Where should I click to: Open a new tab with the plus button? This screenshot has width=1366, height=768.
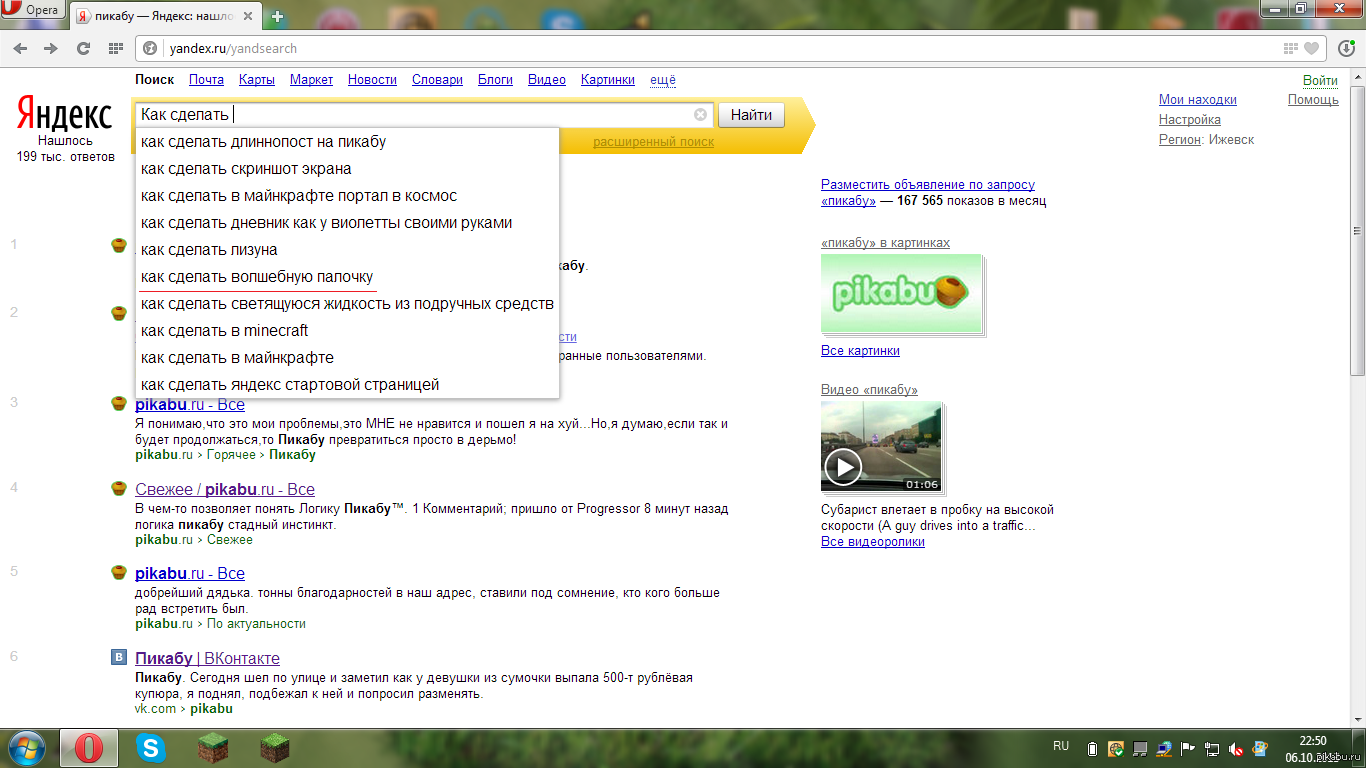(x=277, y=16)
